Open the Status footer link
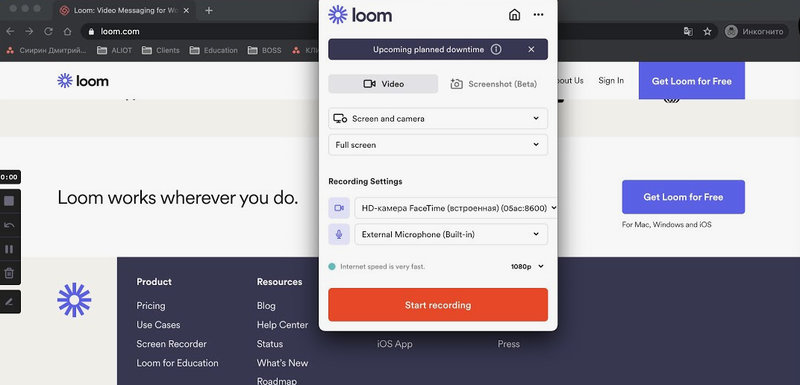800x385 pixels. click(x=270, y=344)
